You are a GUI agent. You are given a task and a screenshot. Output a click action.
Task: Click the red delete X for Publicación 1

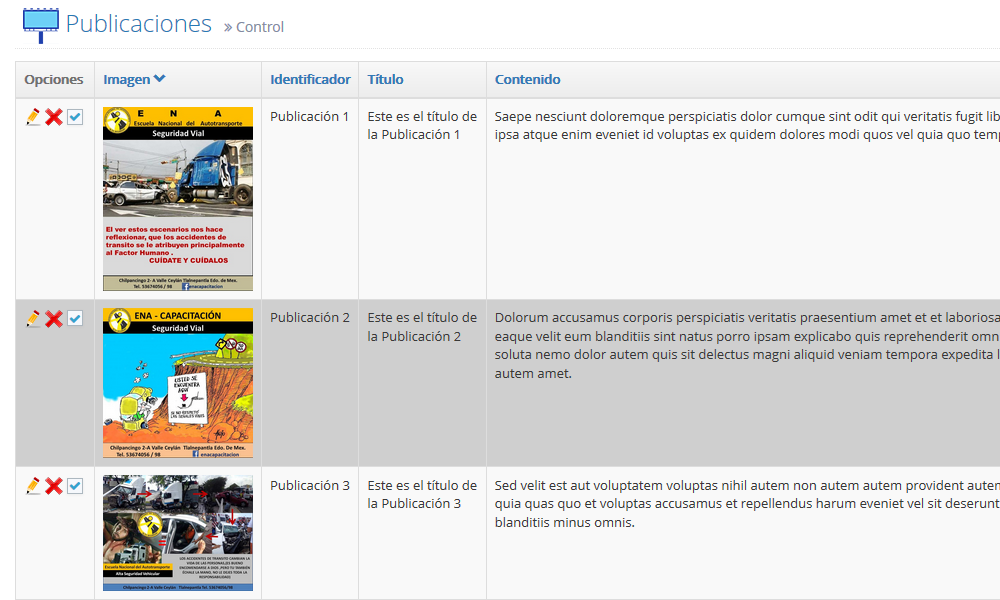[54, 117]
